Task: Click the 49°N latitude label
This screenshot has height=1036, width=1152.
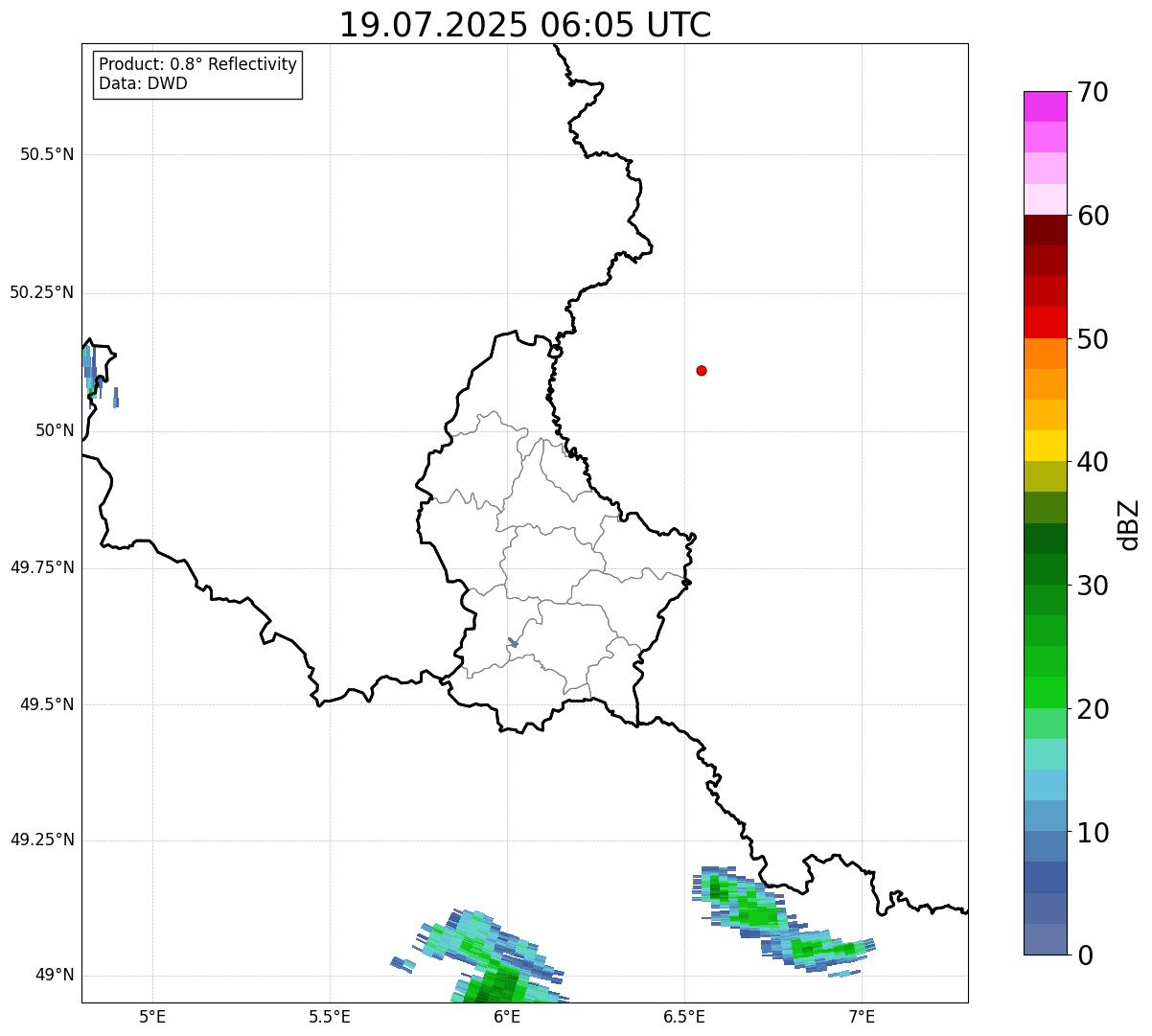Action: (x=55, y=976)
